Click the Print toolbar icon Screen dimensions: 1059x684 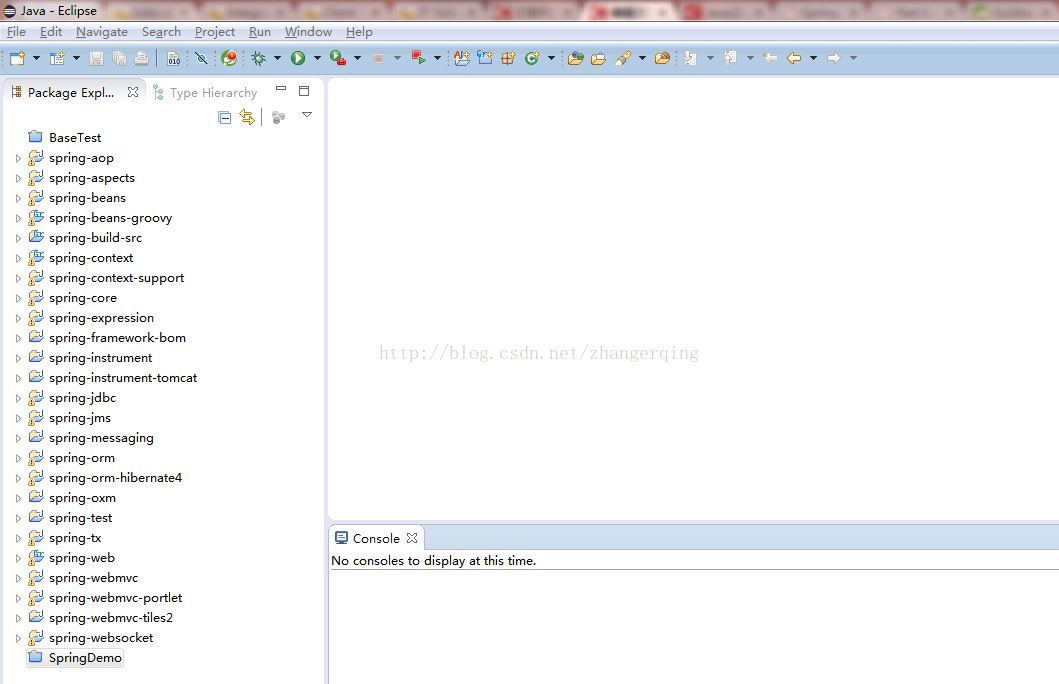141,58
